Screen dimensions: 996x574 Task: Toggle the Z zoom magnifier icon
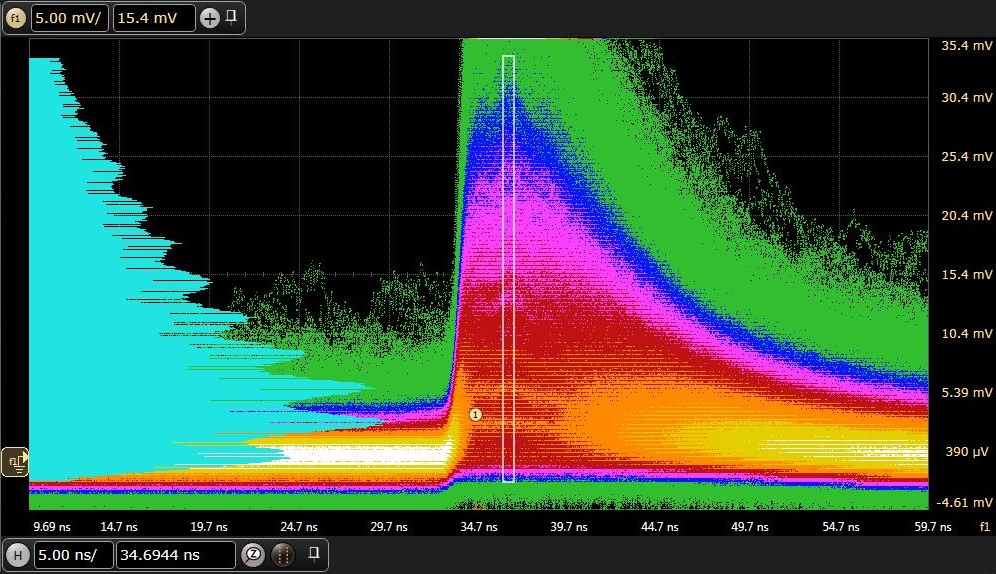[x=253, y=555]
